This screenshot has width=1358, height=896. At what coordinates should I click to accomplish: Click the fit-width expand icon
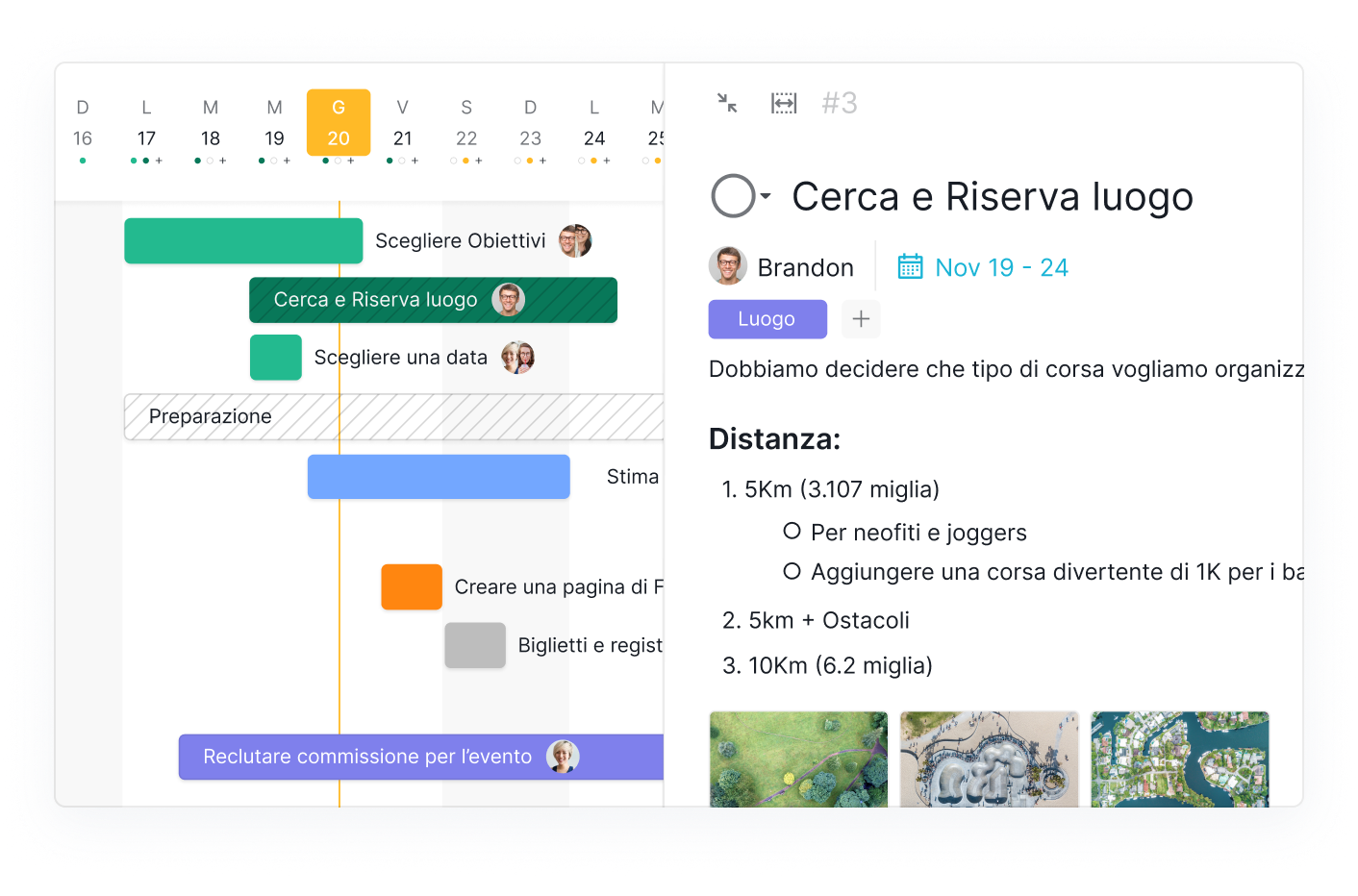[784, 103]
